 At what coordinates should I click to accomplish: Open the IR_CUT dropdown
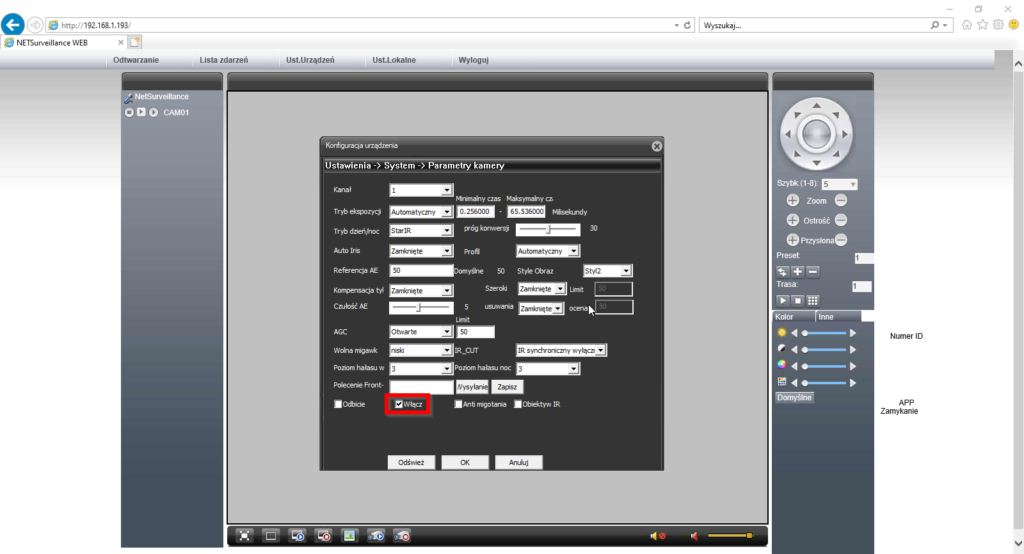coord(561,350)
